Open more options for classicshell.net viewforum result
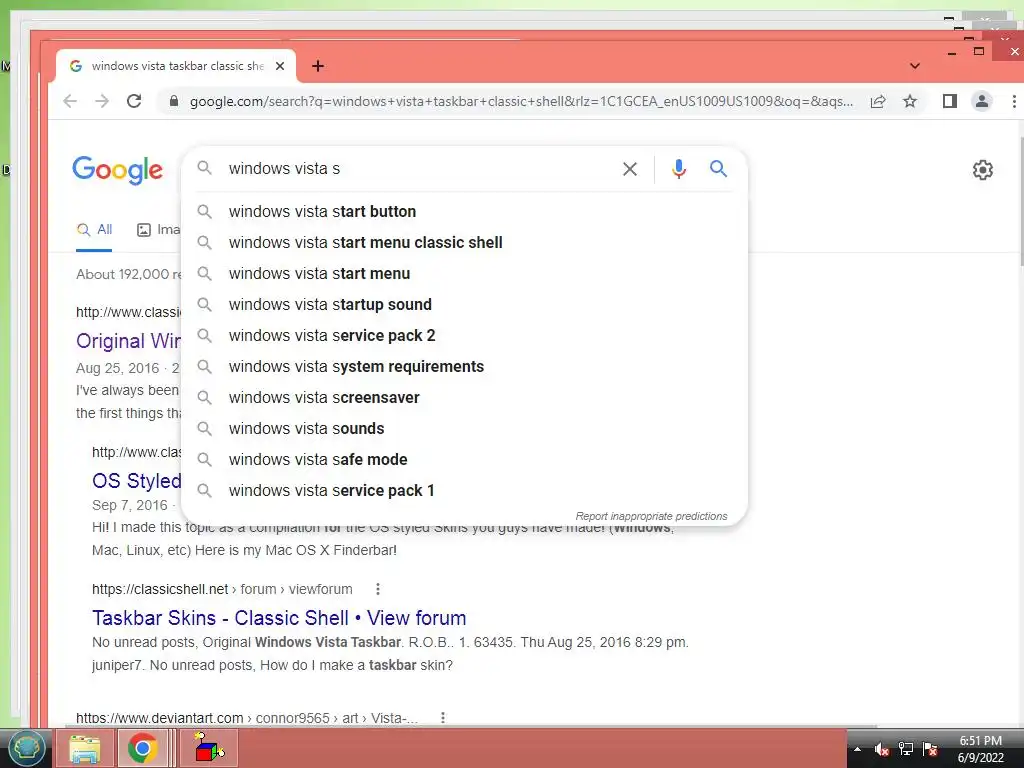Screen dimensions: 1024x768 [377, 589]
